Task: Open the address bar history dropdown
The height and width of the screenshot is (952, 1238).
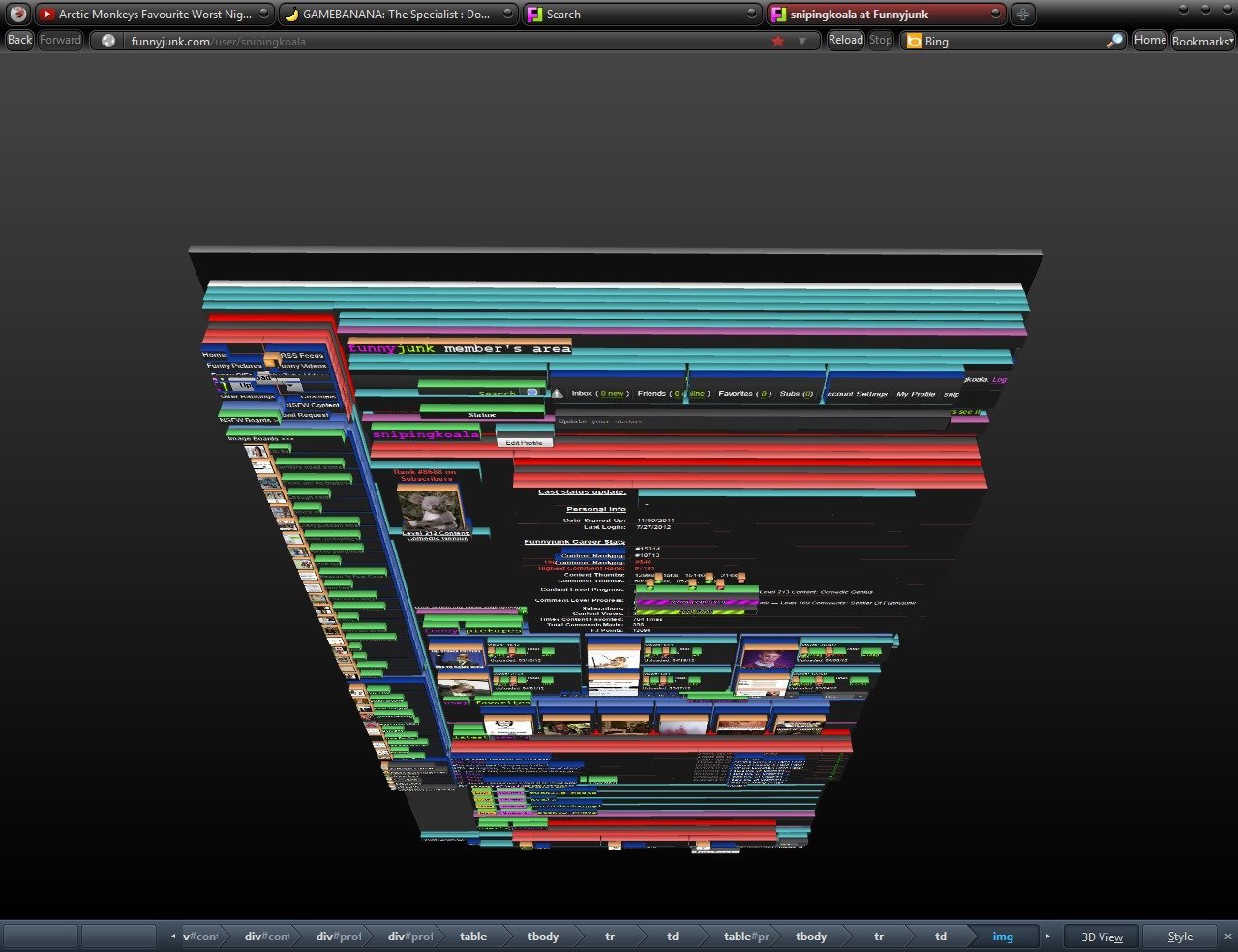Action: (x=801, y=41)
